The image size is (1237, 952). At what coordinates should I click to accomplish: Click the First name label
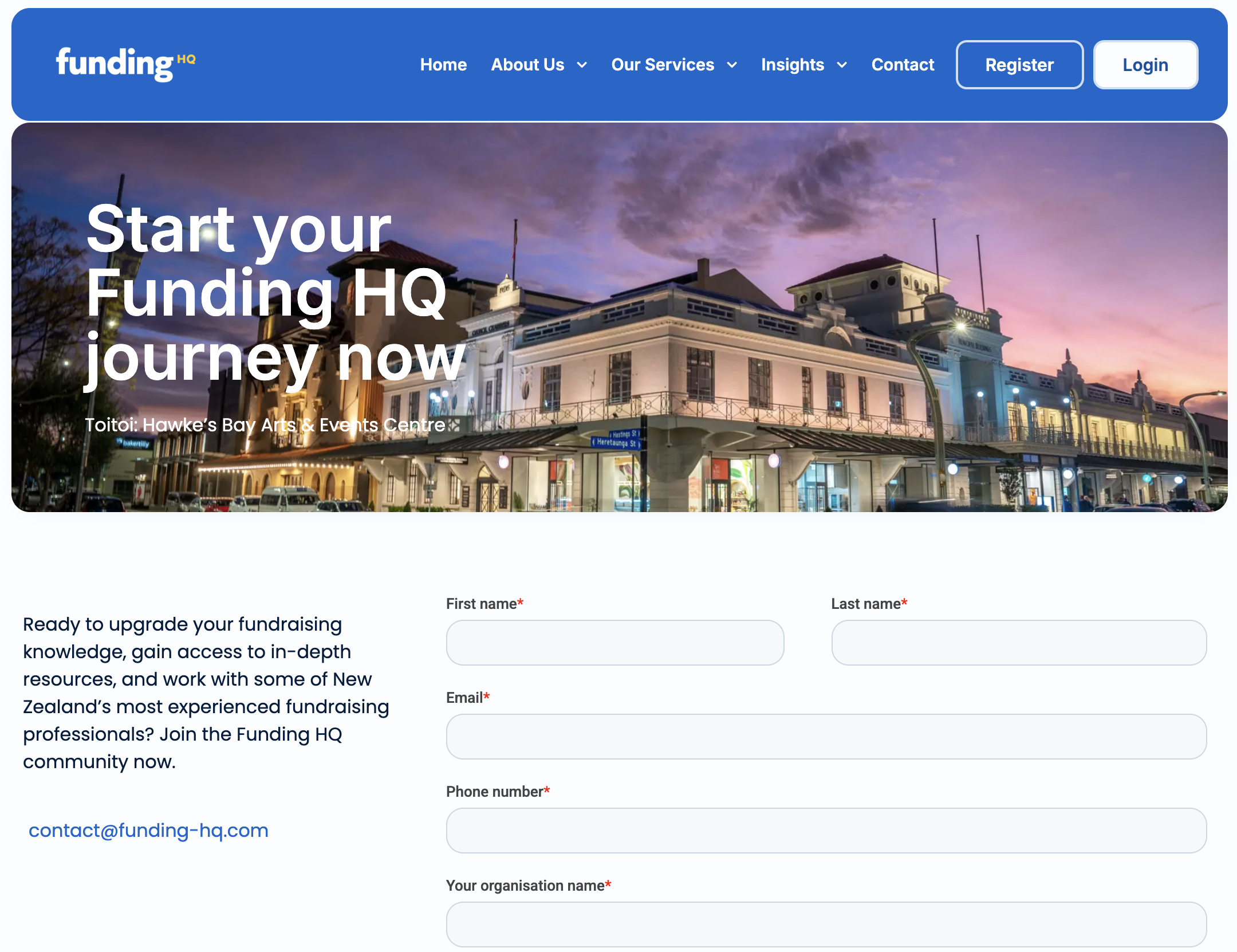pyautogui.click(x=484, y=604)
